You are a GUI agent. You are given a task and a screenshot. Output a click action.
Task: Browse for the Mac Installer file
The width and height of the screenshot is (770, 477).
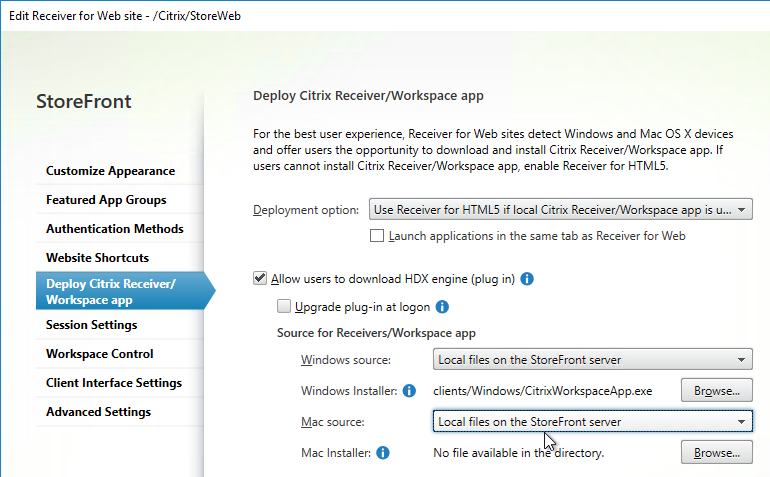716,452
